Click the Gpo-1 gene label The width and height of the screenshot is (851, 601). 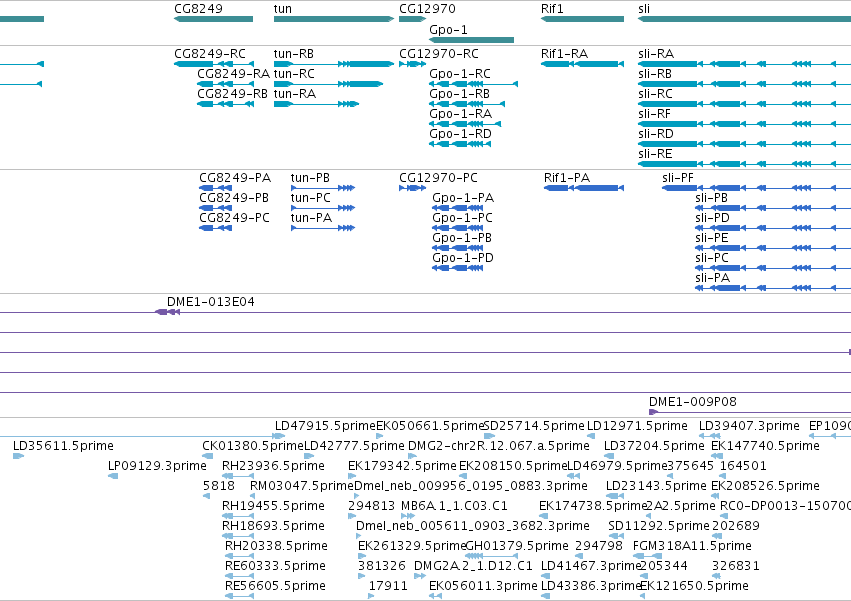tap(448, 30)
